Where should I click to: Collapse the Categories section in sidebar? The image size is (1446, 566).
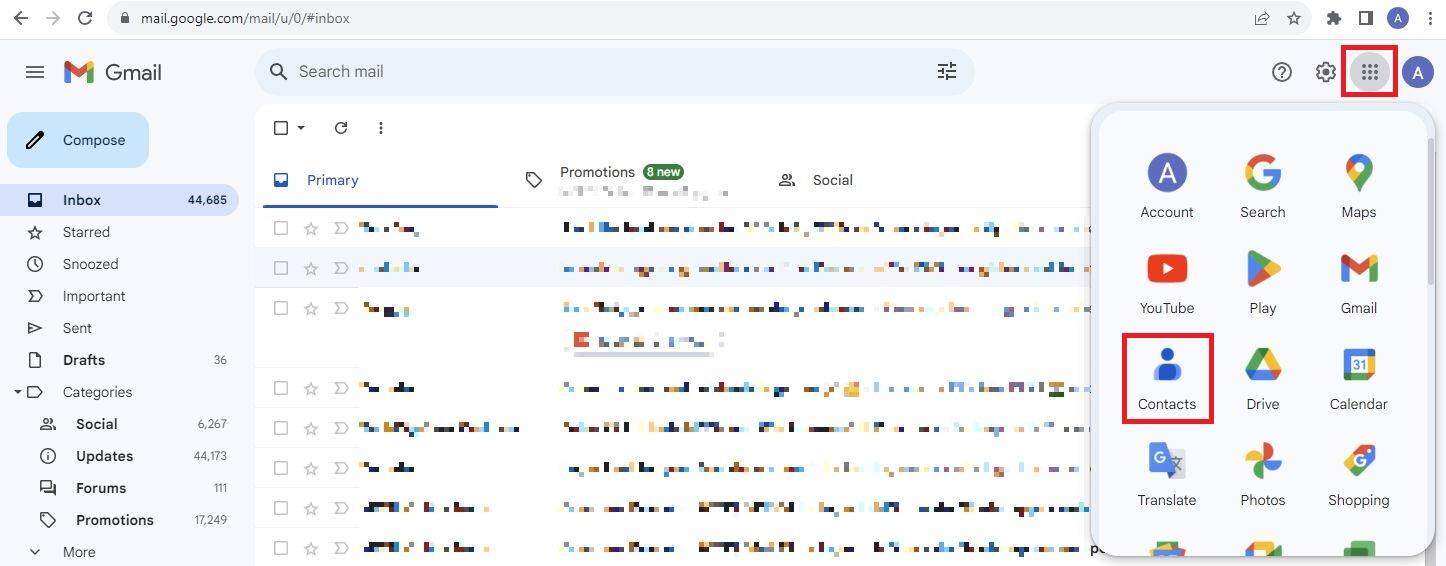18,392
